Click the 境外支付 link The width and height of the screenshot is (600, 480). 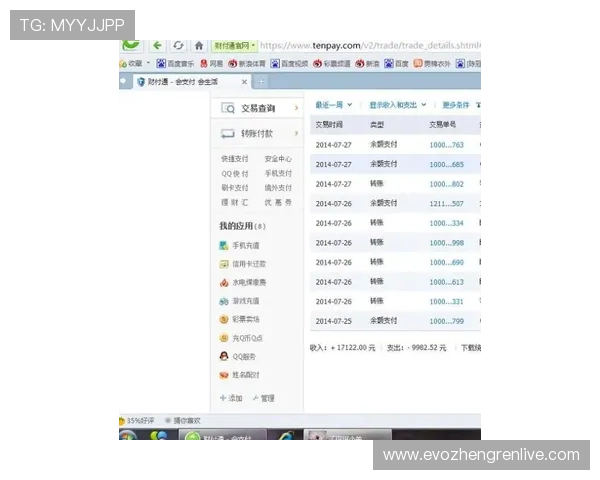(x=278, y=188)
